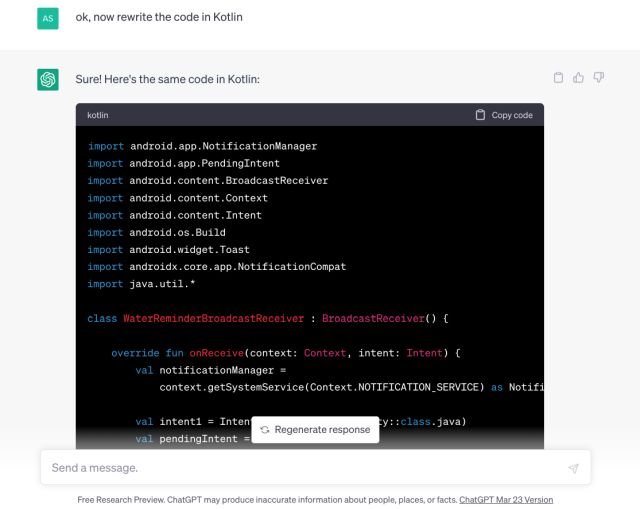This screenshot has width=640, height=509.
Task: Copy the response with the clipboard icon
Action: 558,78
